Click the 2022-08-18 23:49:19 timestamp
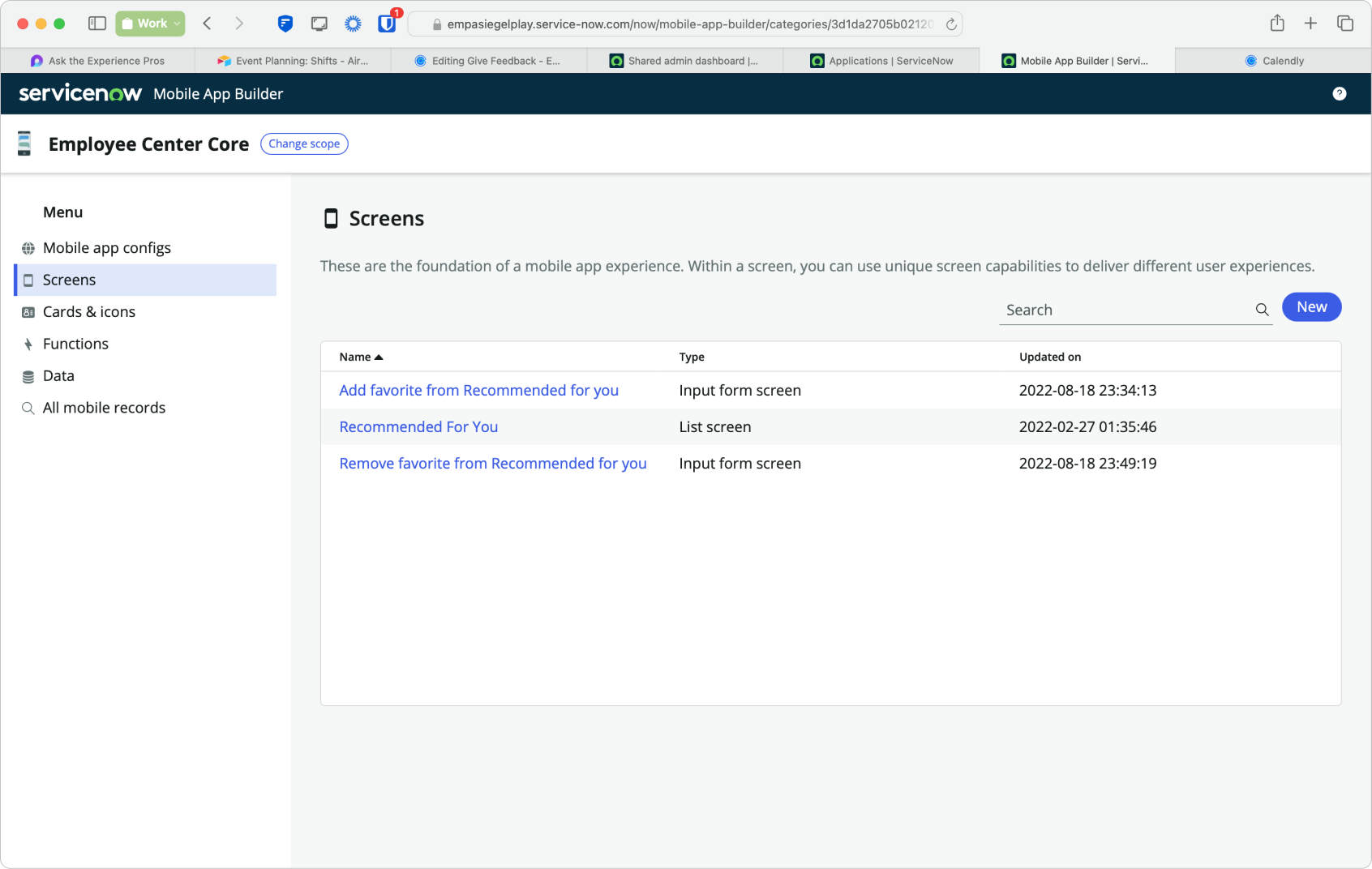Screen dimensions: 1372x869 (1087, 464)
